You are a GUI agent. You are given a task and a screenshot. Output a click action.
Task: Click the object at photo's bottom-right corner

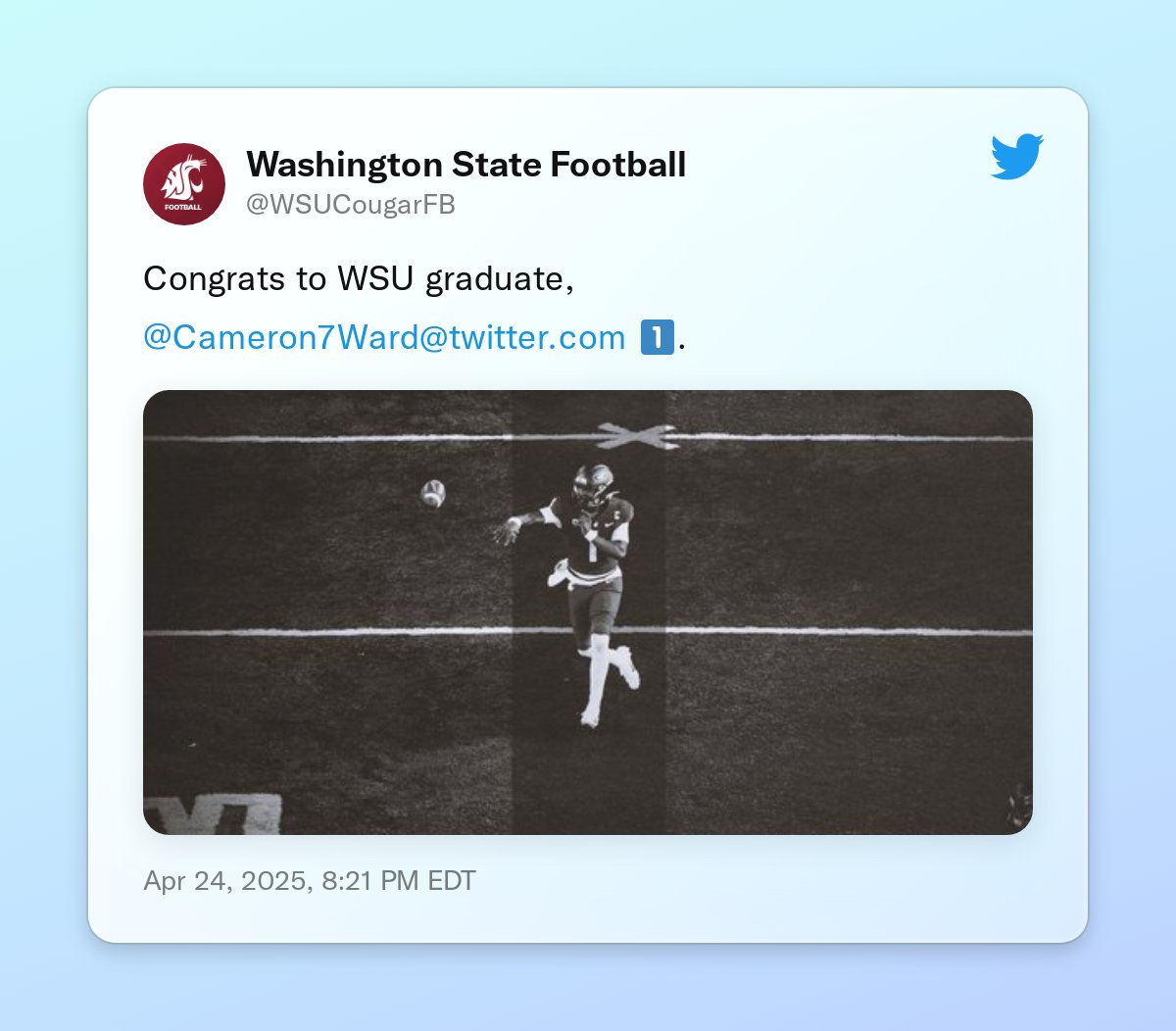[1019, 806]
